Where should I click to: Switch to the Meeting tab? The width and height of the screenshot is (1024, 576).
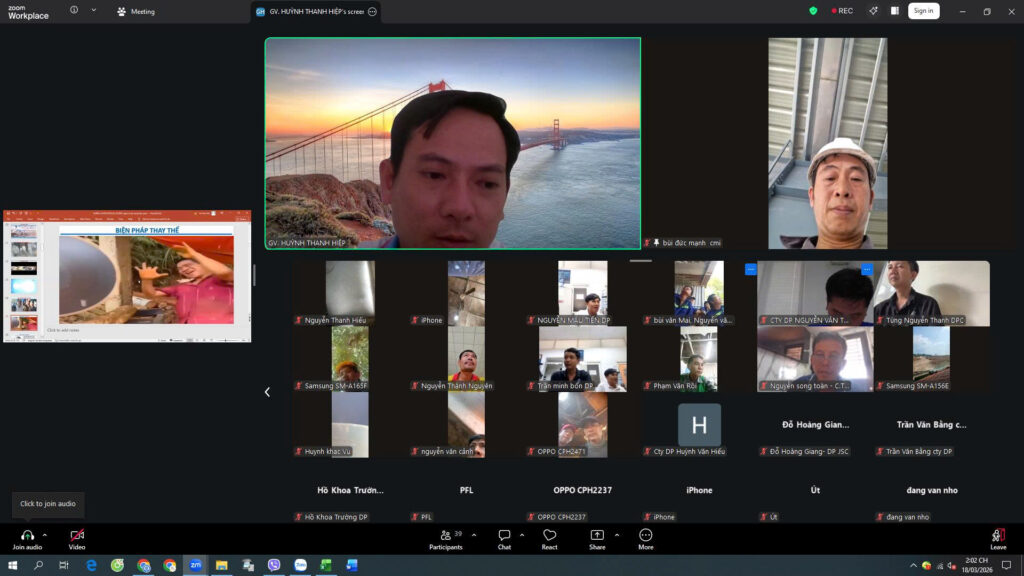tap(136, 12)
